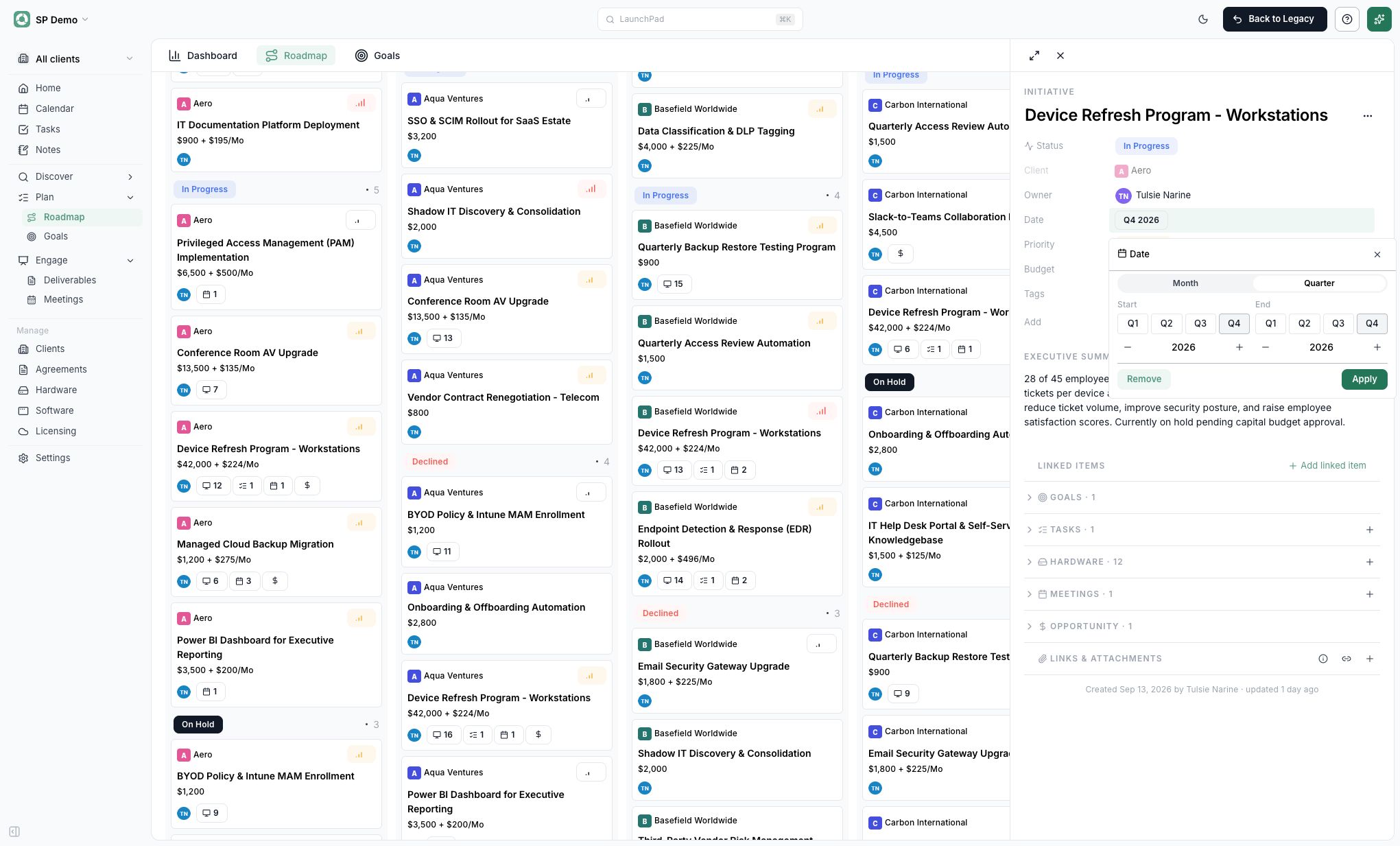This screenshot has width=1400, height=846.
Task: Open Deliverables under Engage
Action: [70, 280]
